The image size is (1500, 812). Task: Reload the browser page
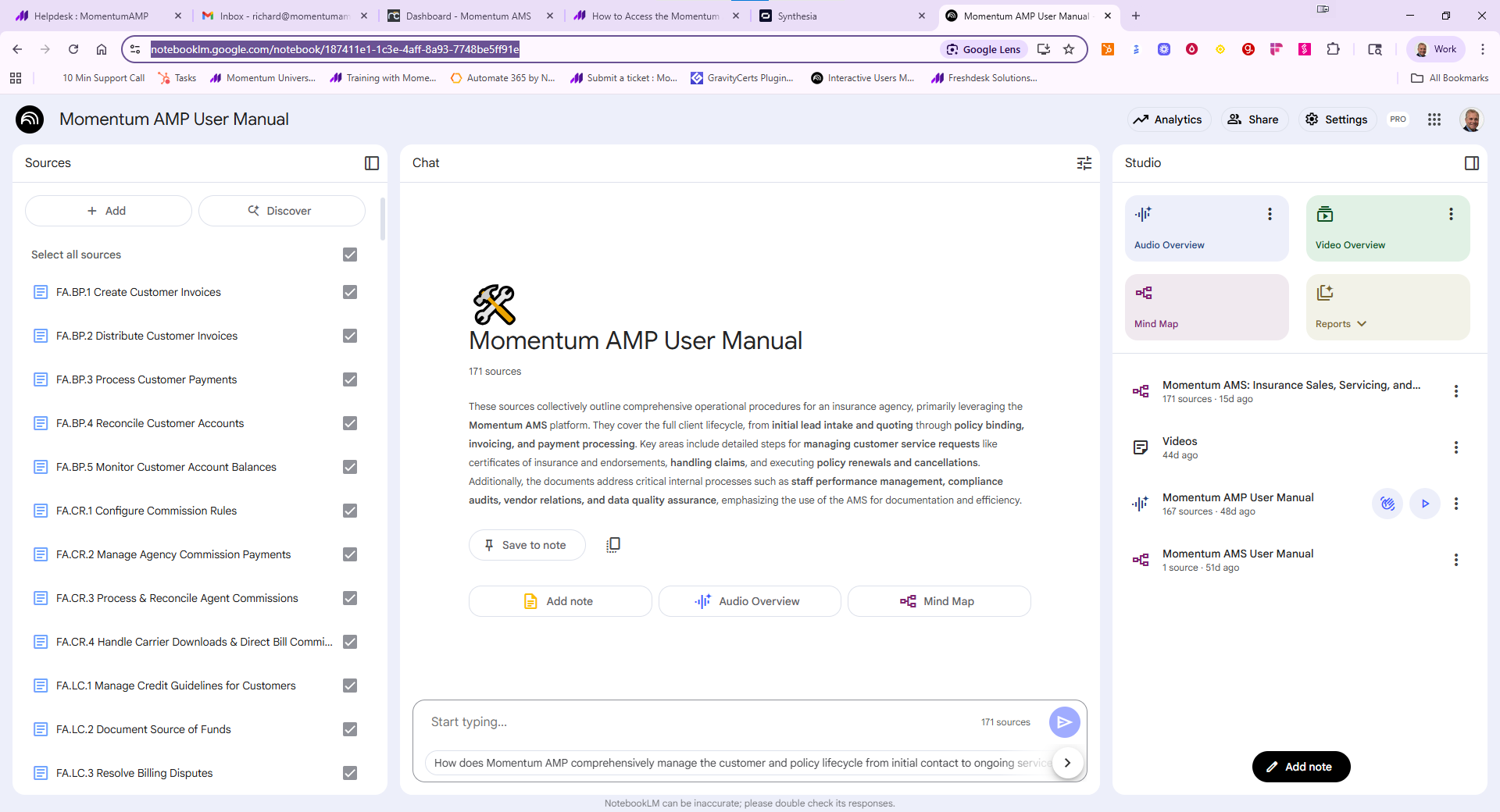[73, 49]
